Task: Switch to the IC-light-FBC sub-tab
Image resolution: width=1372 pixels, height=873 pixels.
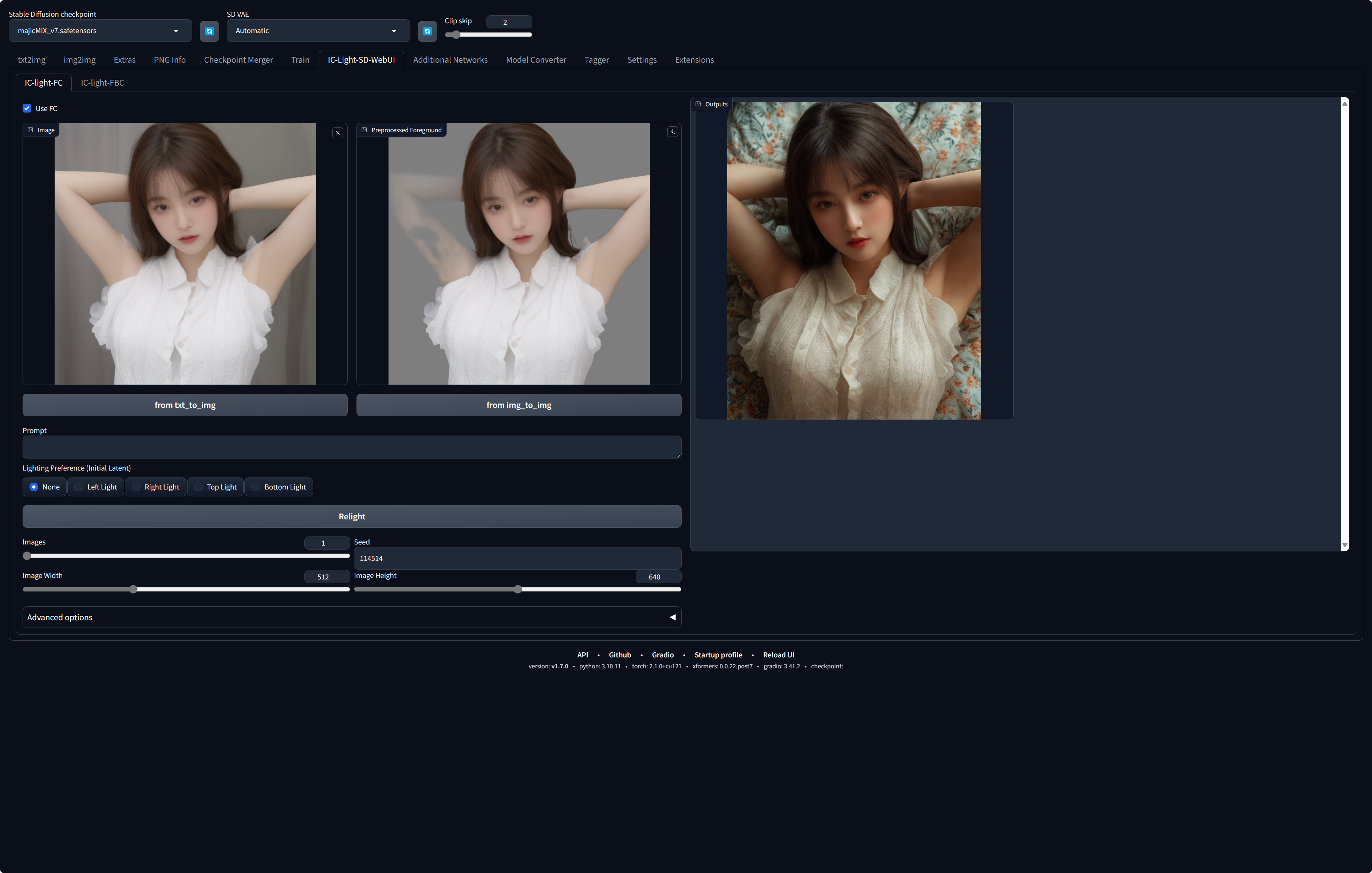Action: [103, 83]
